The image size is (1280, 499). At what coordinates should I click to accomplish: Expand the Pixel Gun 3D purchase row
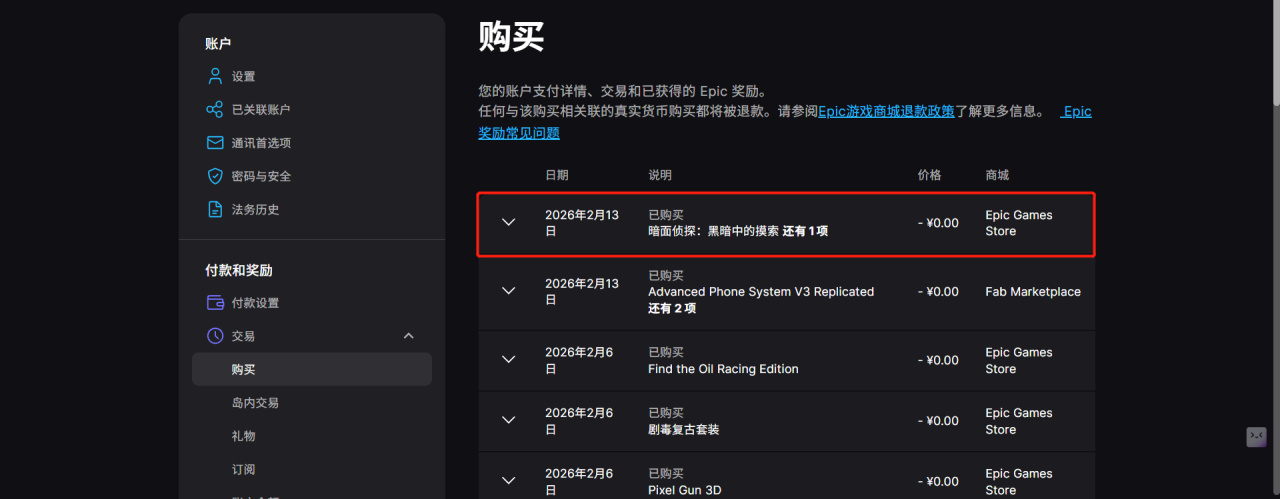click(x=508, y=481)
